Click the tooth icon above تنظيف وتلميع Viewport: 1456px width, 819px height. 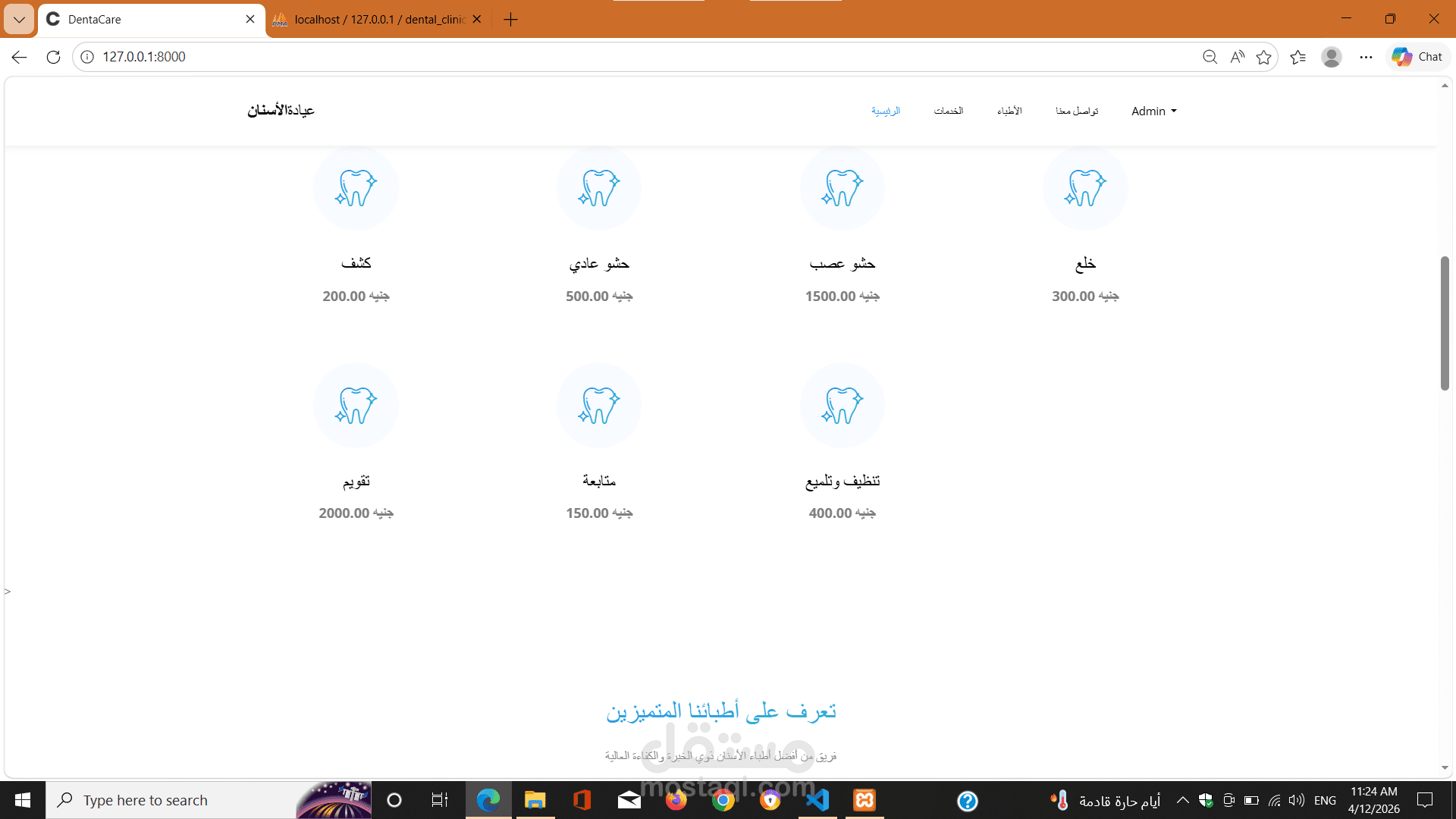(842, 406)
